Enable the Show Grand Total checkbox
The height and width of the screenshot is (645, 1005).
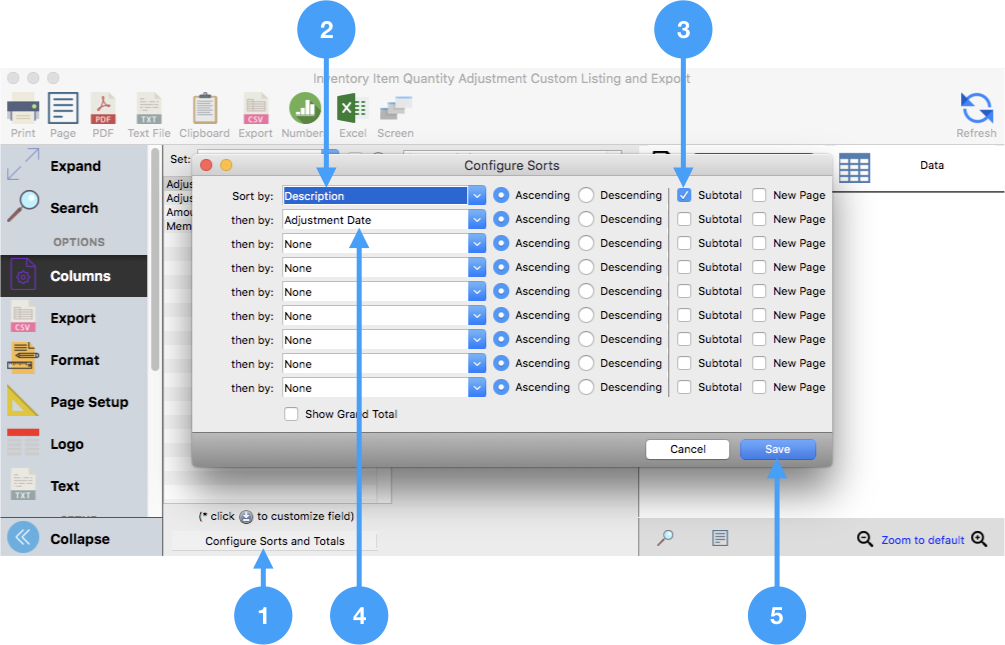[291, 414]
